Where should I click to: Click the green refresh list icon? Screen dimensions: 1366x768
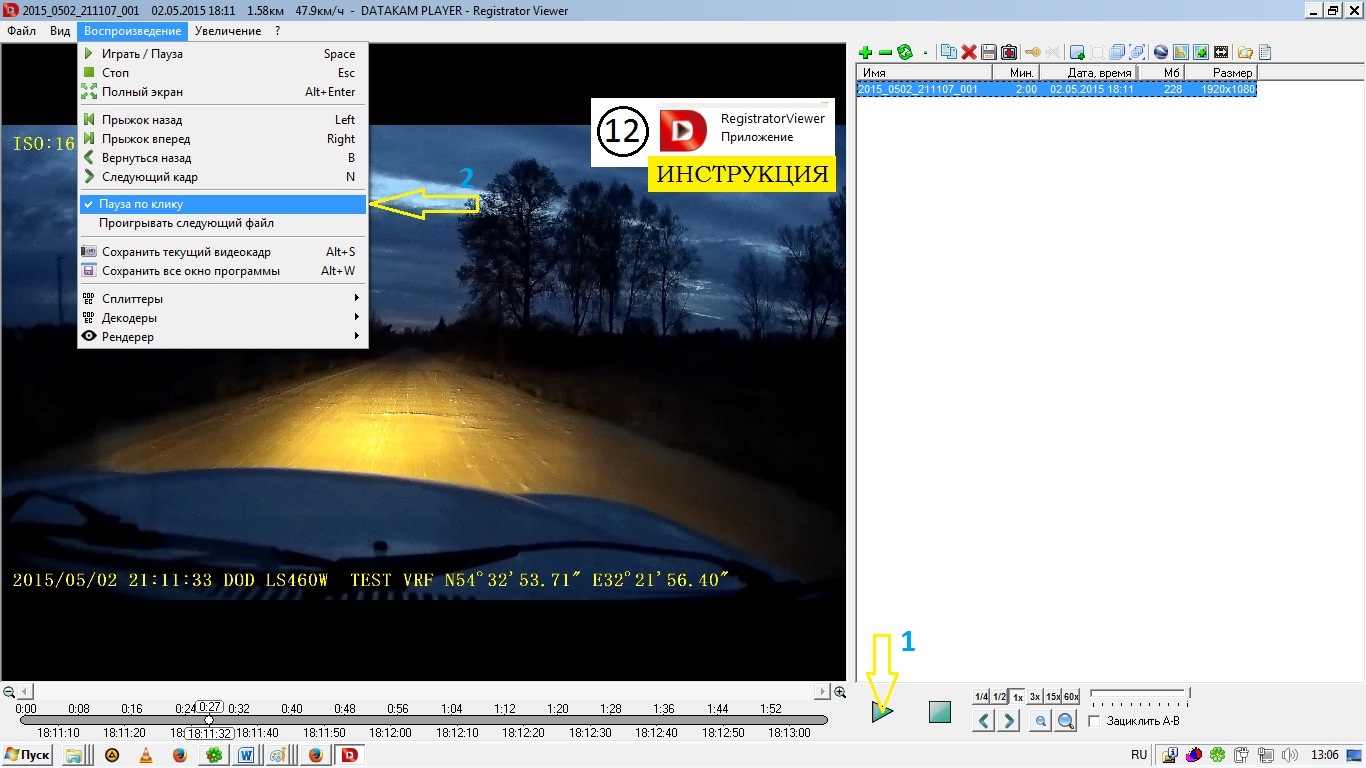click(905, 52)
